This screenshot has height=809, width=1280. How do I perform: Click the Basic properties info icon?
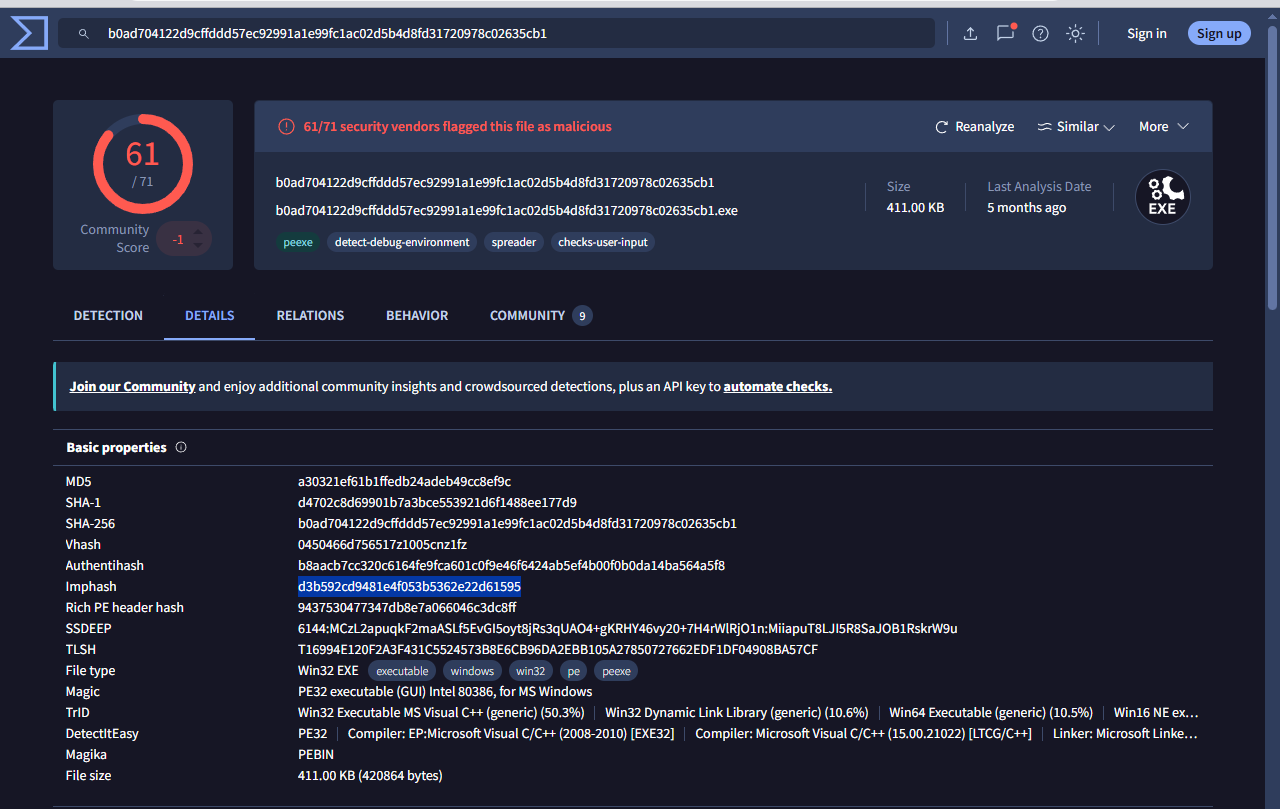pyautogui.click(x=181, y=447)
